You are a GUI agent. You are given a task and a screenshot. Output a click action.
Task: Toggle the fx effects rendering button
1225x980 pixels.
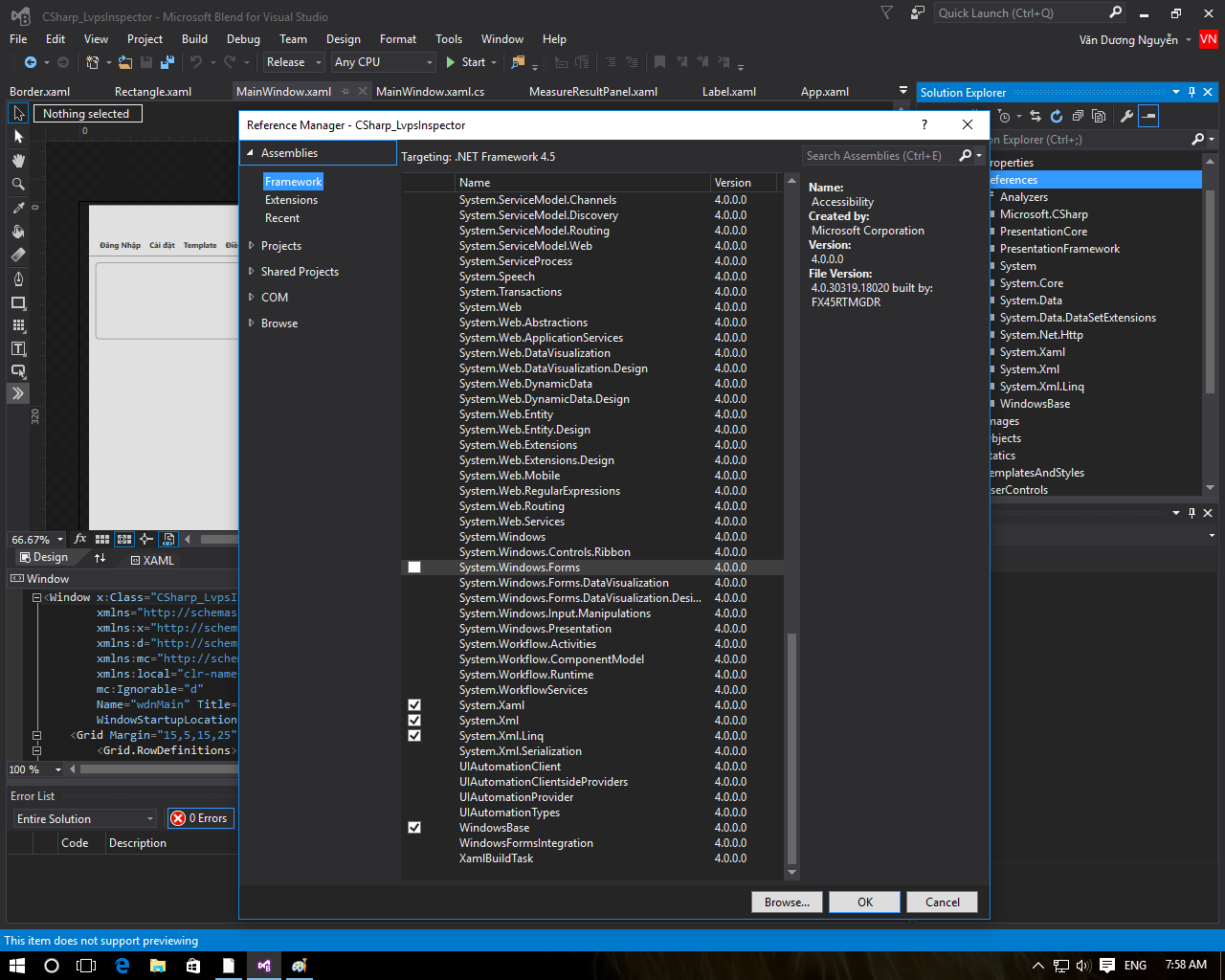80,539
